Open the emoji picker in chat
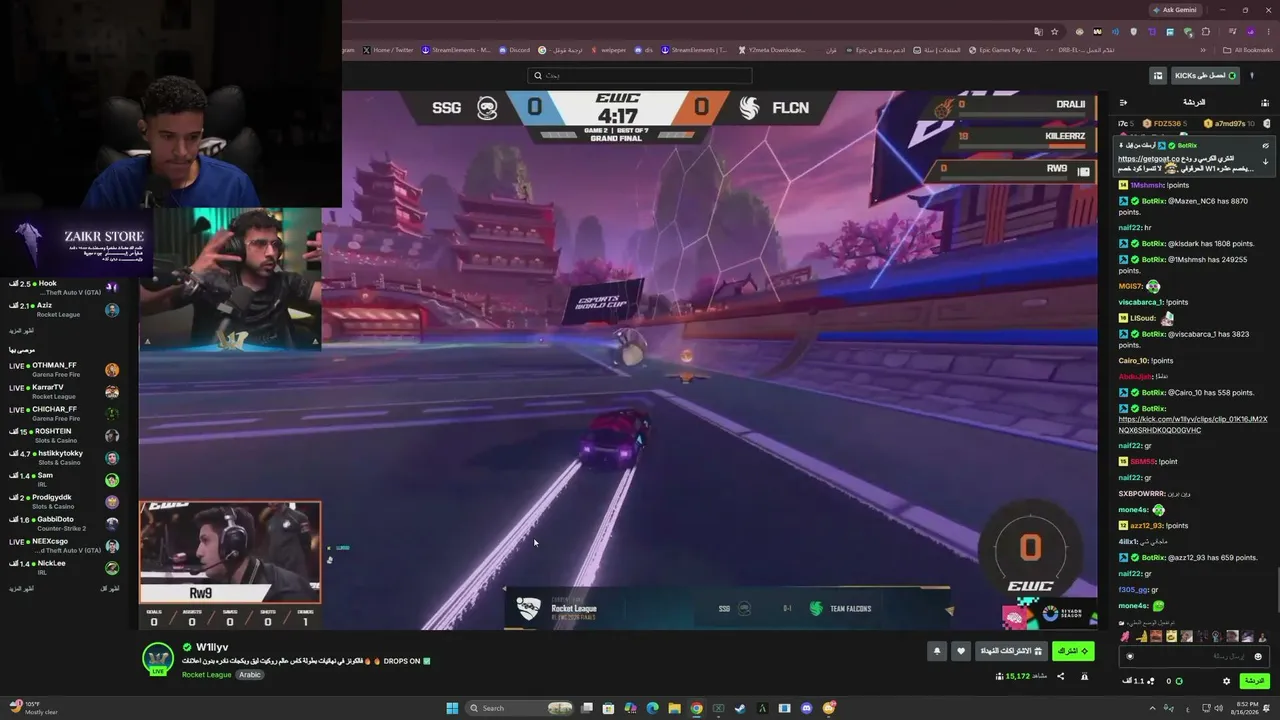The height and width of the screenshot is (720, 1280). pyautogui.click(x=1258, y=657)
